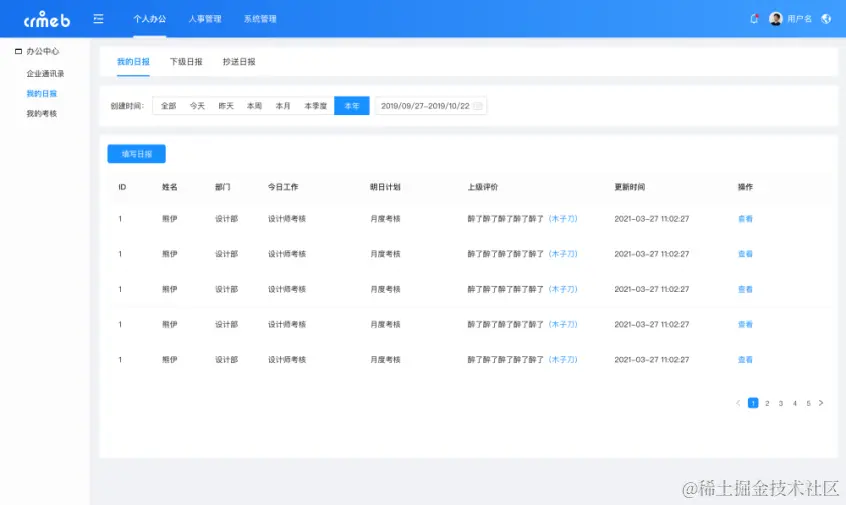This screenshot has width=846, height=505.
Task: Open the calendar icon in date range field
Action: tap(477, 106)
